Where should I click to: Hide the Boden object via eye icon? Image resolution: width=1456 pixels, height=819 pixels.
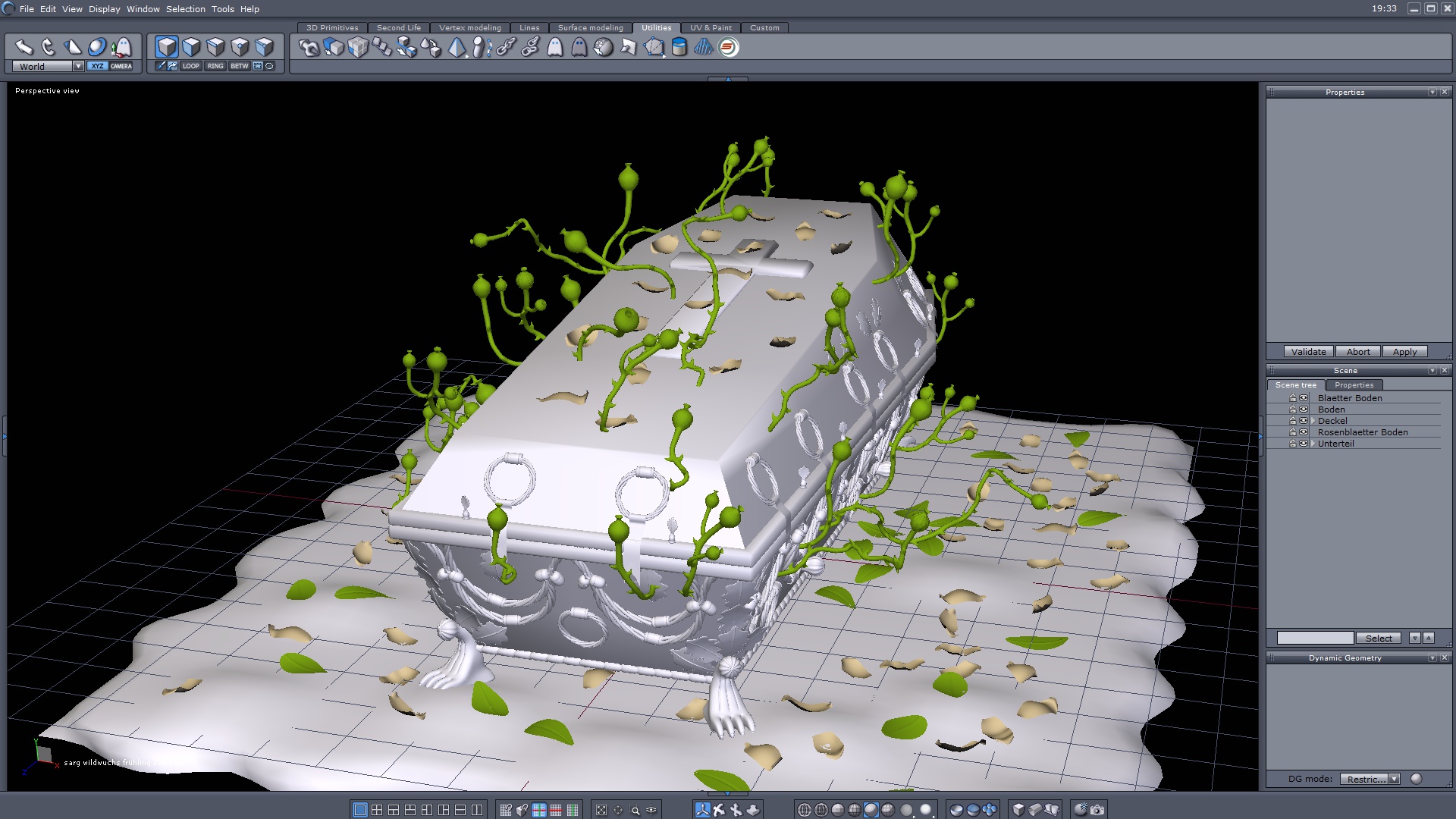1304,409
